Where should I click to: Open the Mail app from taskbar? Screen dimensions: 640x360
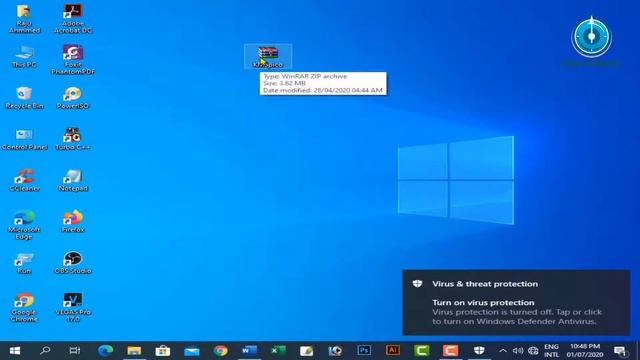pyautogui.click(x=191, y=351)
